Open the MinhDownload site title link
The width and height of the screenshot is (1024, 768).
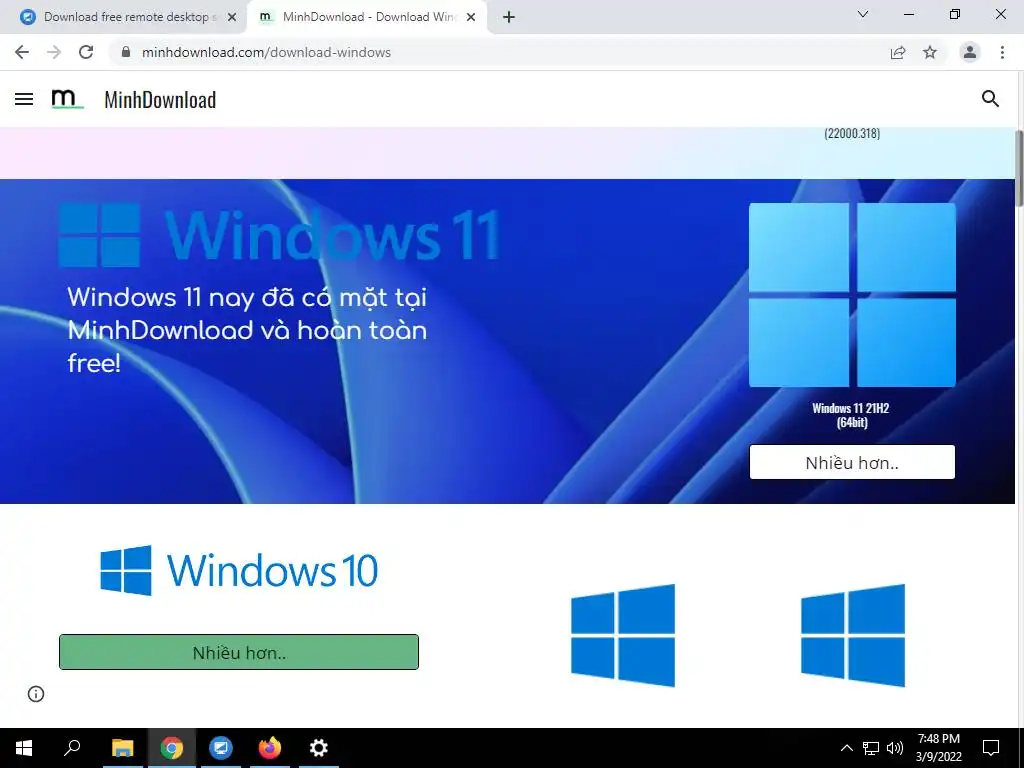click(160, 100)
